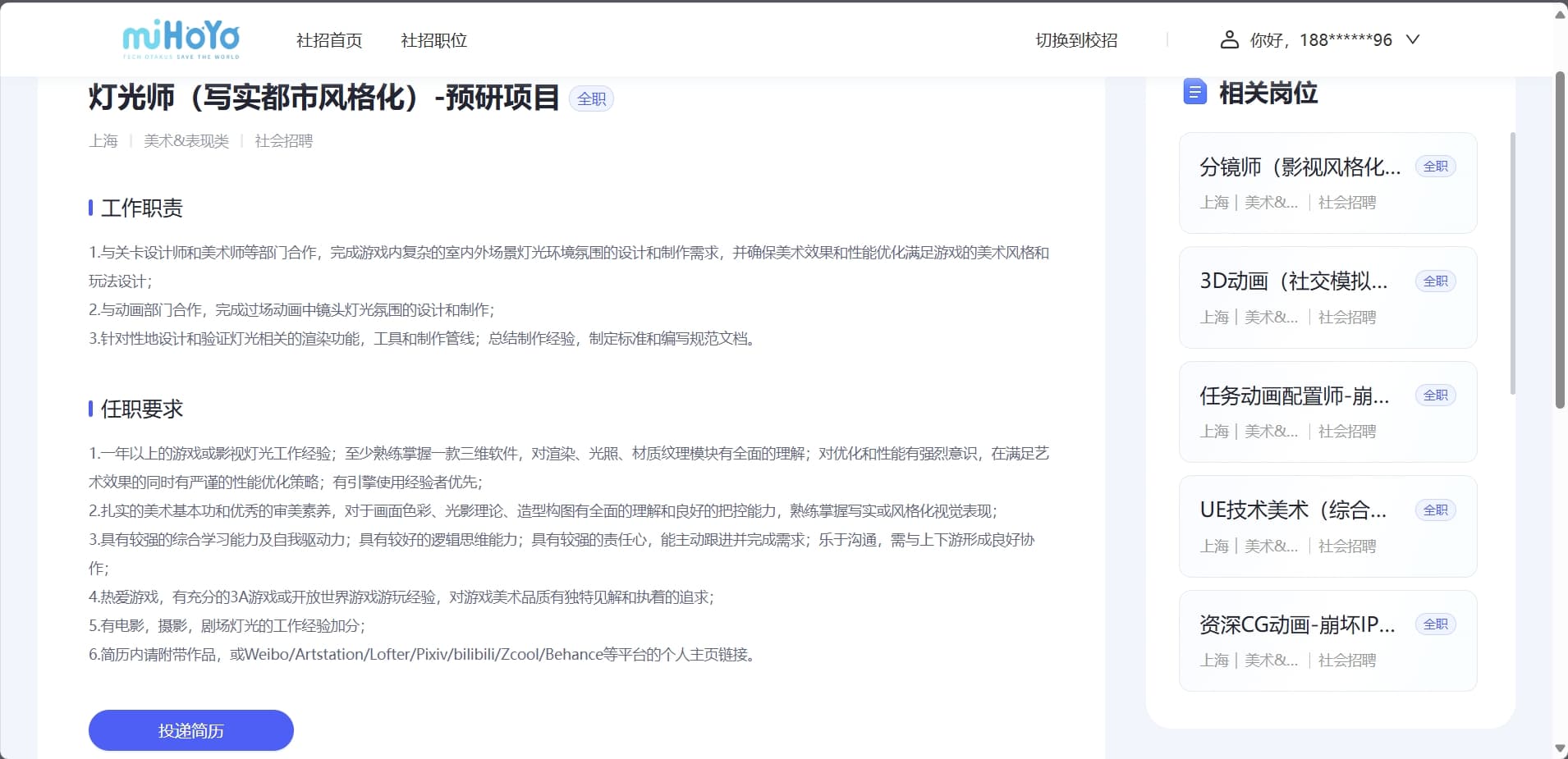The height and width of the screenshot is (759, 1568).
Task: Click the greeting text 你好, 188******96
Action: point(1321,40)
